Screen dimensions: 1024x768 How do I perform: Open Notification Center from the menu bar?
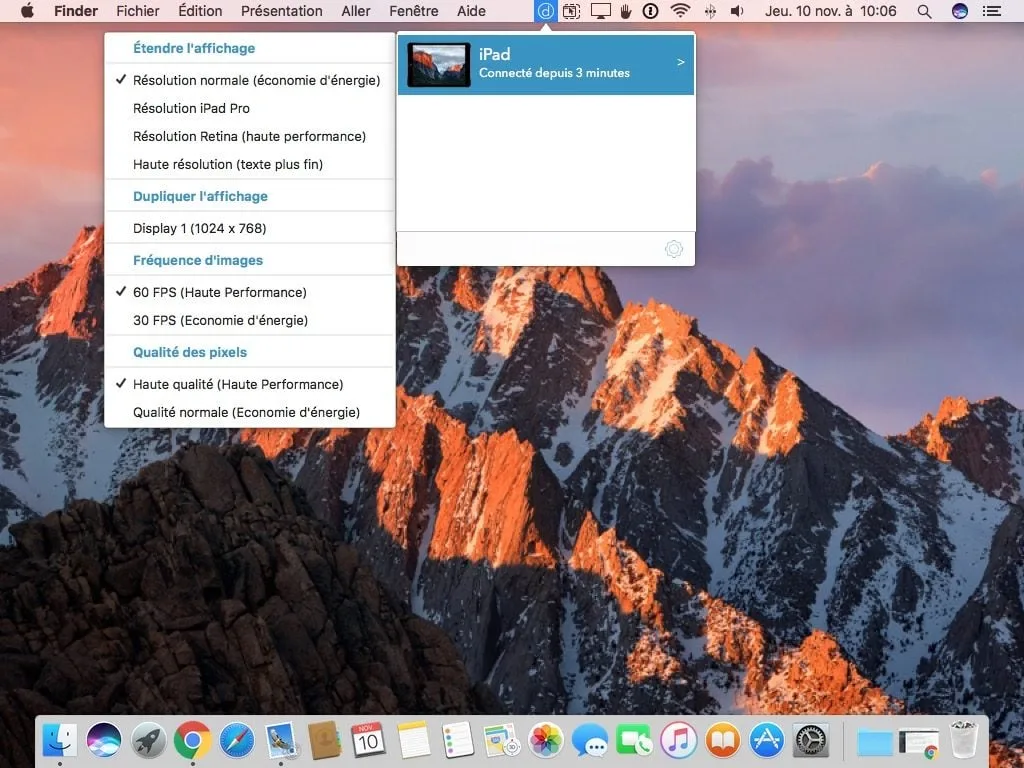pos(992,11)
